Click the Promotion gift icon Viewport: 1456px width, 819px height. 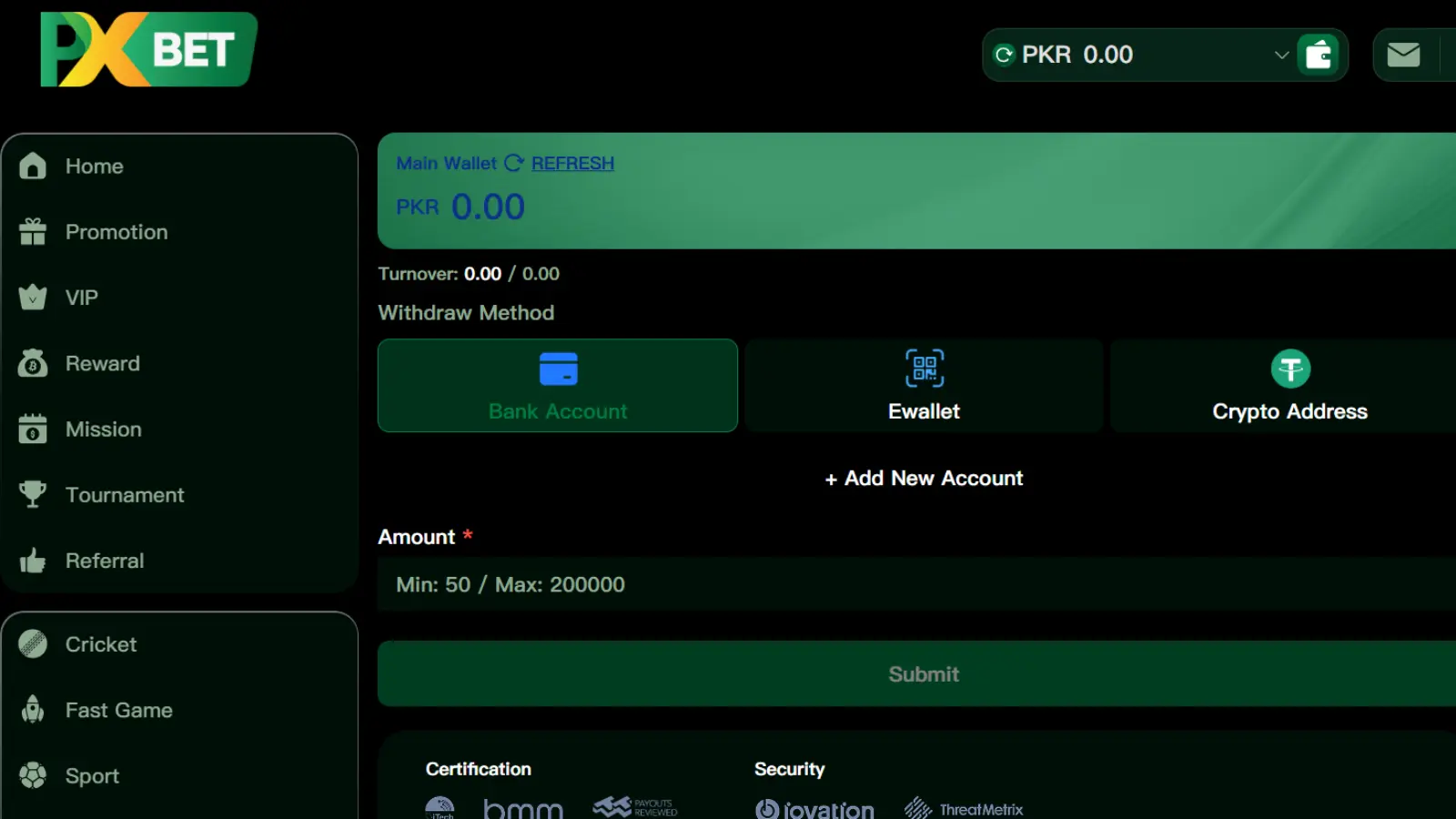click(33, 232)
